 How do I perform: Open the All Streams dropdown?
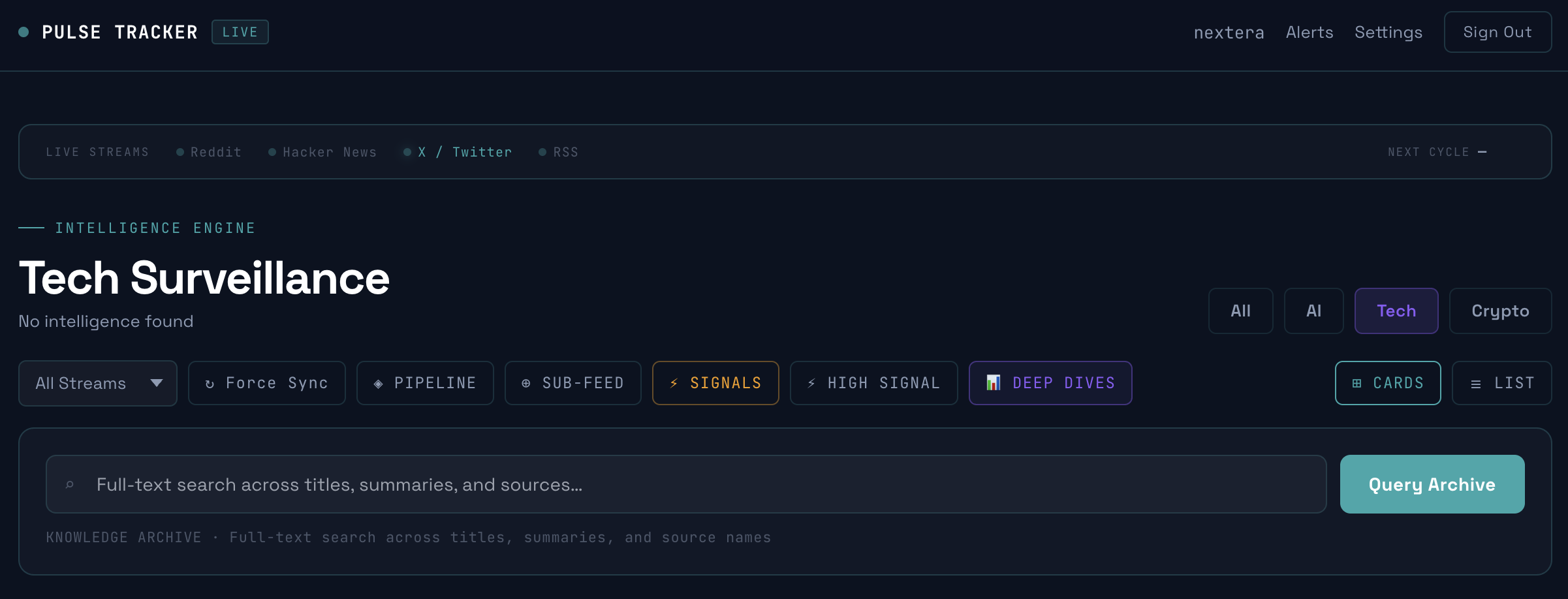(x=98, y=383)
